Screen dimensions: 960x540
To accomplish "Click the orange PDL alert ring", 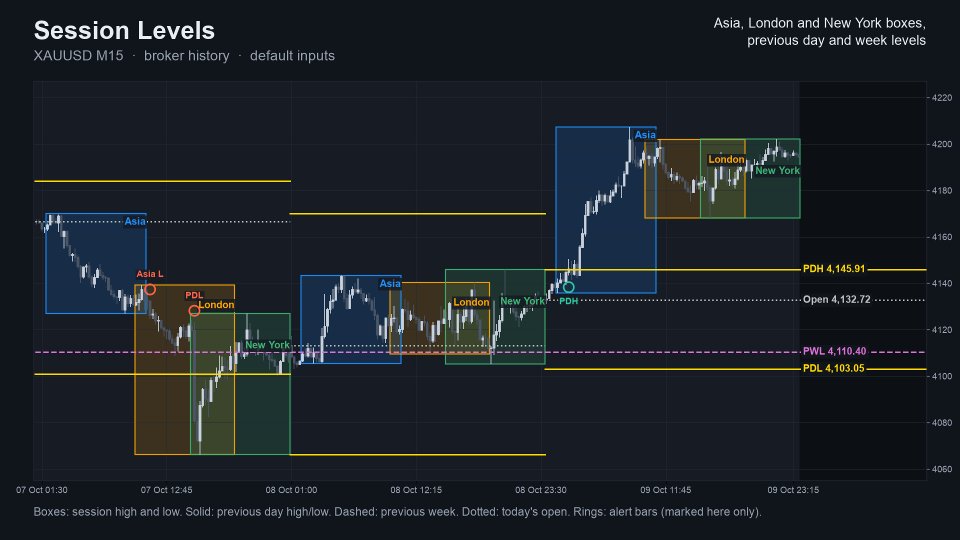I will [x=194, y=311].
